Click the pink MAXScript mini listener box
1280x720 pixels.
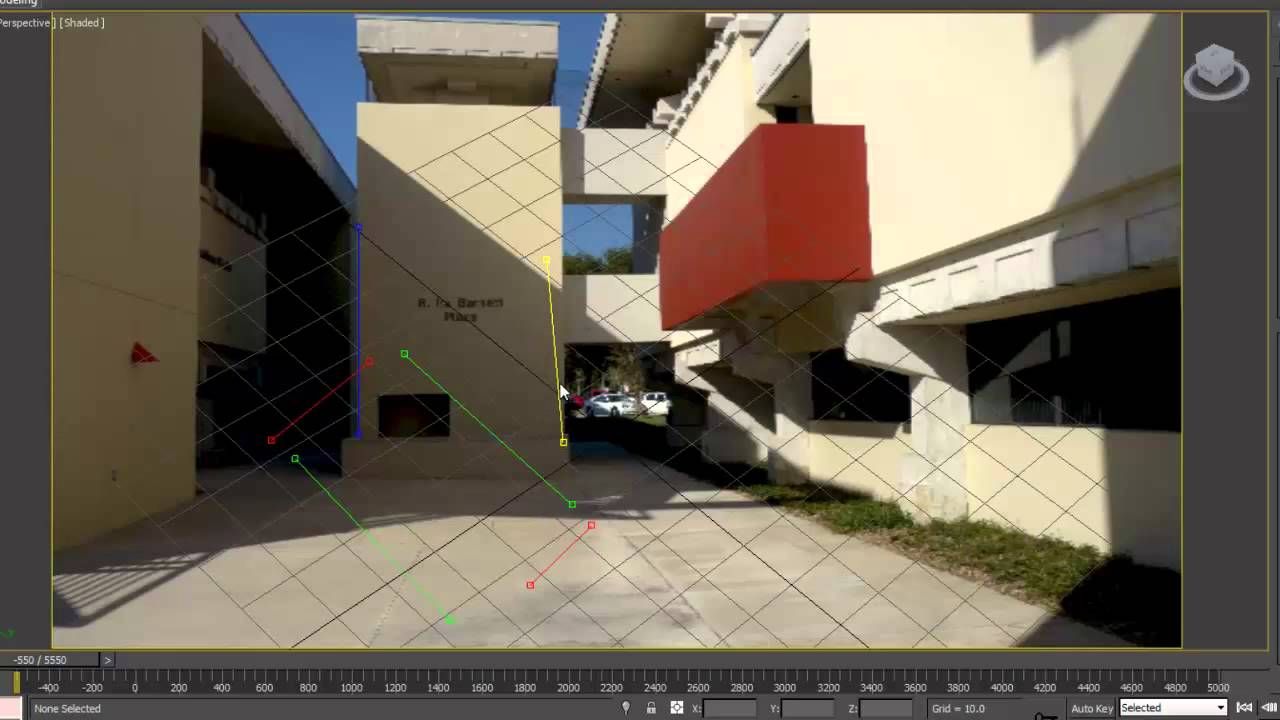point(11,708)
